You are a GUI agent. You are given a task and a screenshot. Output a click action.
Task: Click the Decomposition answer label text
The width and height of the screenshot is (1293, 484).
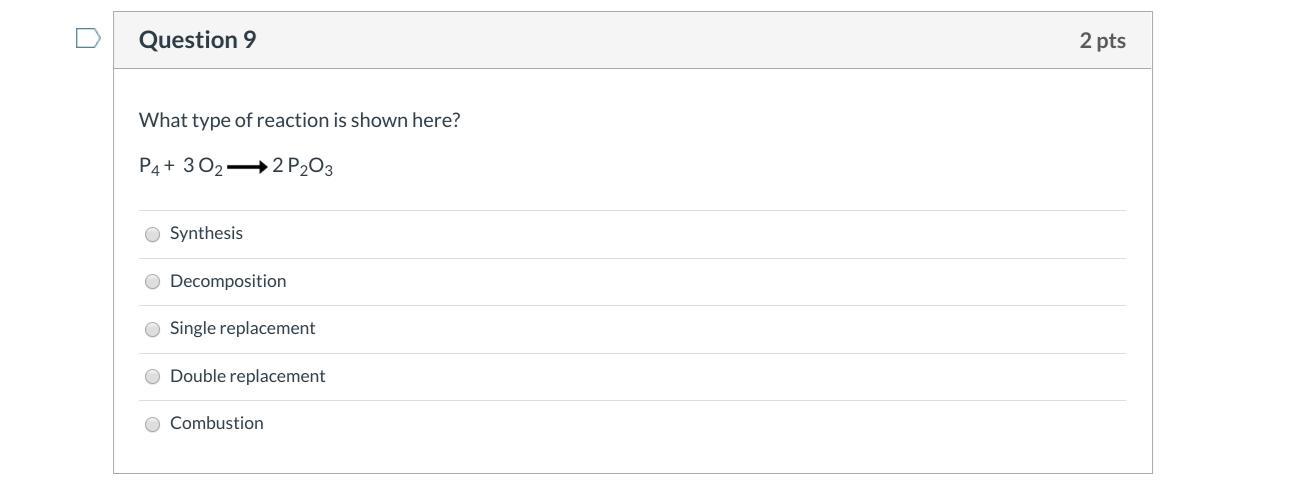(228, 281)
